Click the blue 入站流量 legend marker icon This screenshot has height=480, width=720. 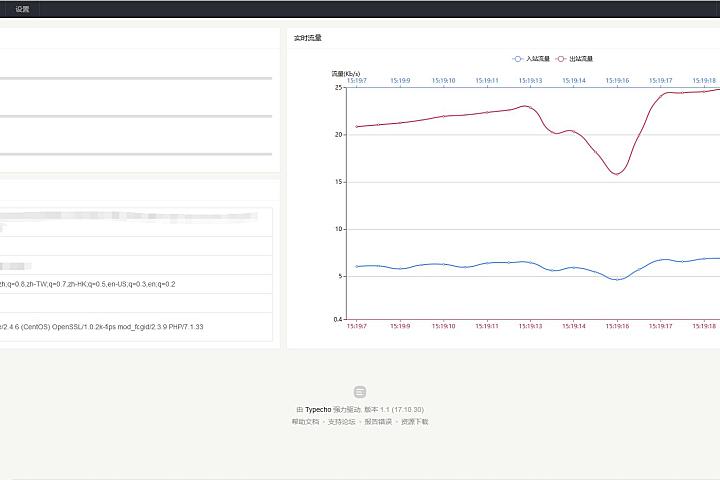click(518, 59)
